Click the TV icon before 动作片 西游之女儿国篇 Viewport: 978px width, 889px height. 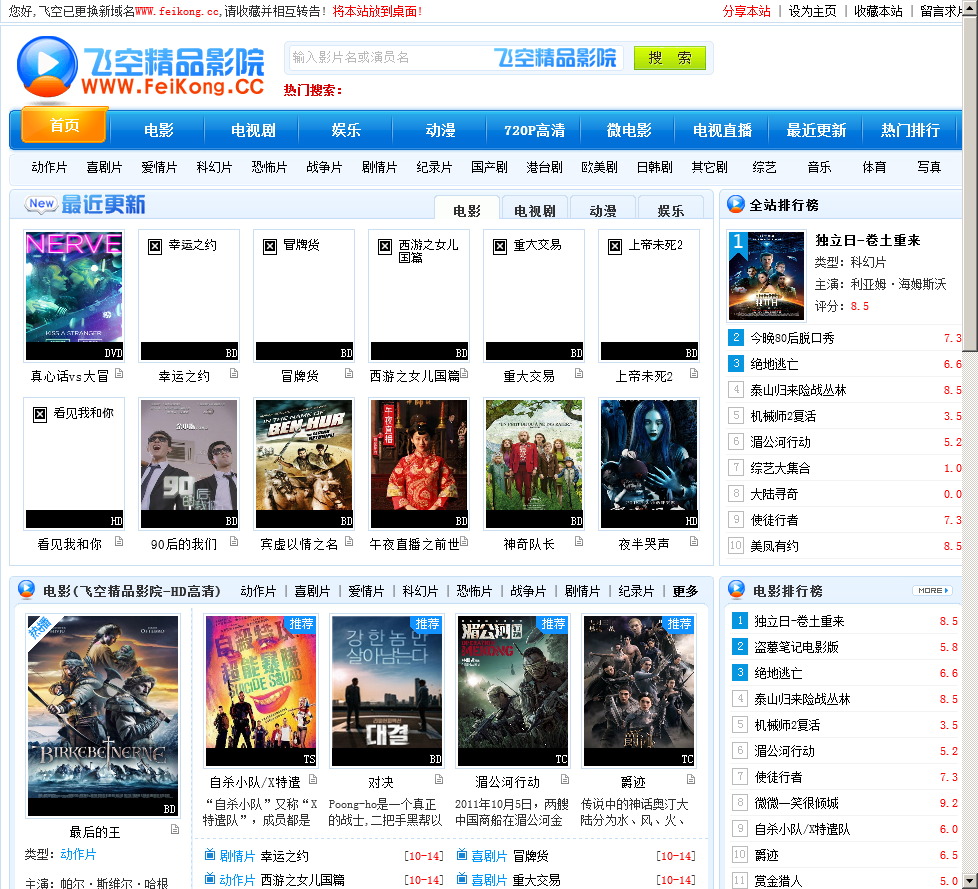click(x=210, y=878)
